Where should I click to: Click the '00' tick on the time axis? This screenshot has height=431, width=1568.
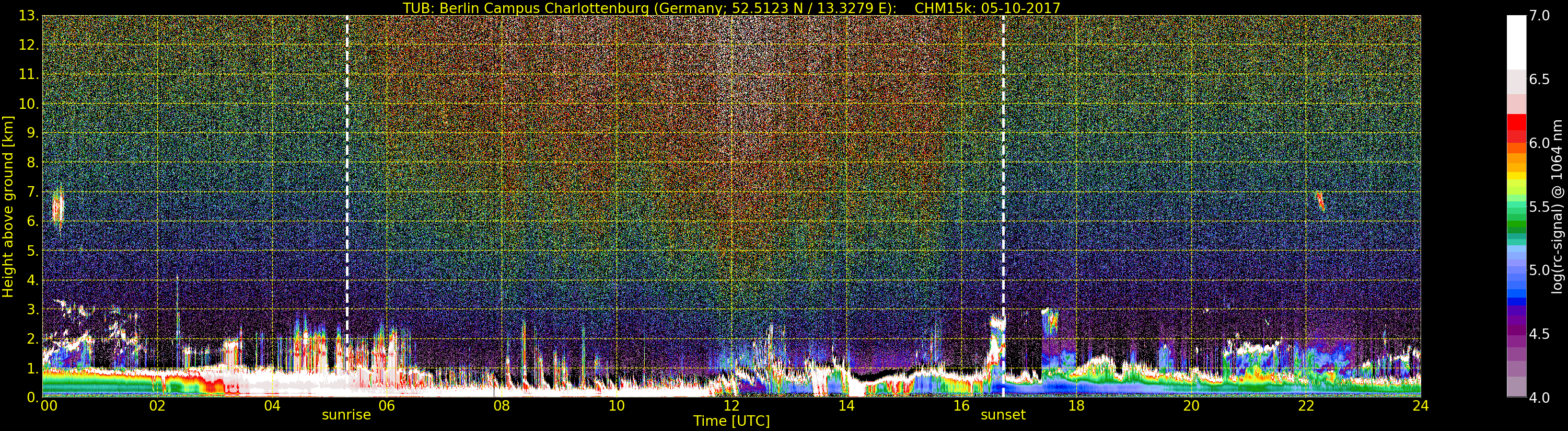(x=49, y=406)
